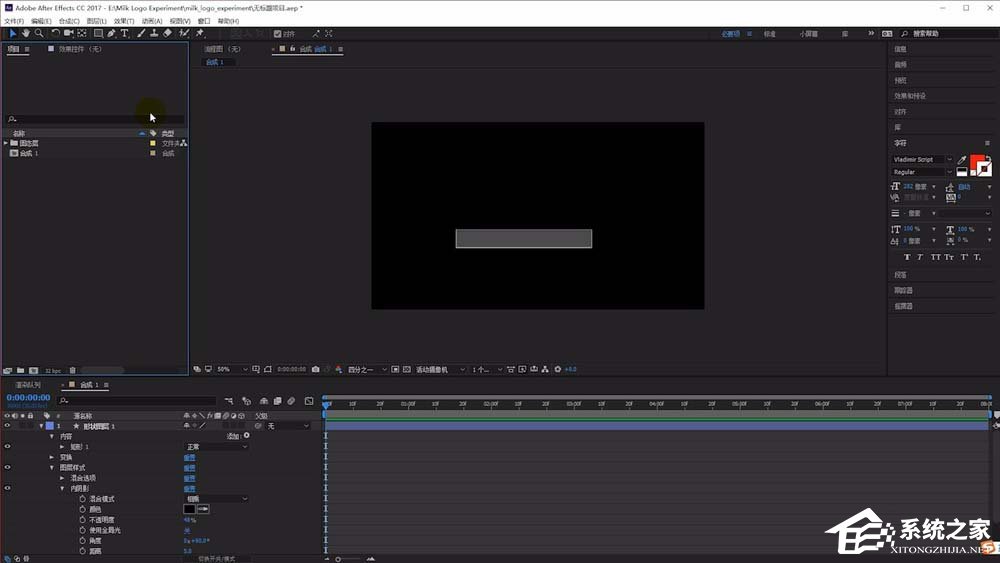
Task: Click the eyedropper in Character panel
Action: pos(962,160)
